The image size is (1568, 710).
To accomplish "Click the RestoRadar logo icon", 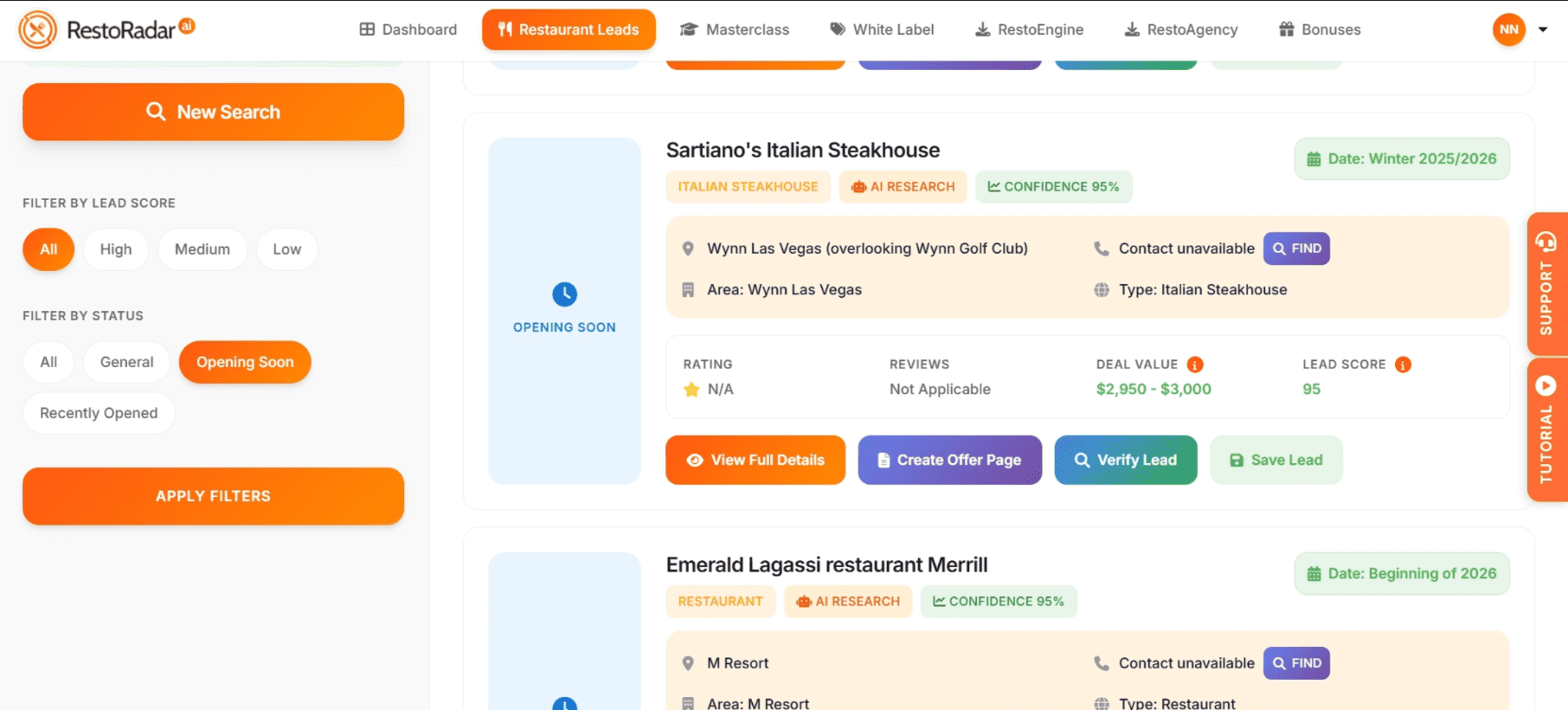I will pos(37,30).
